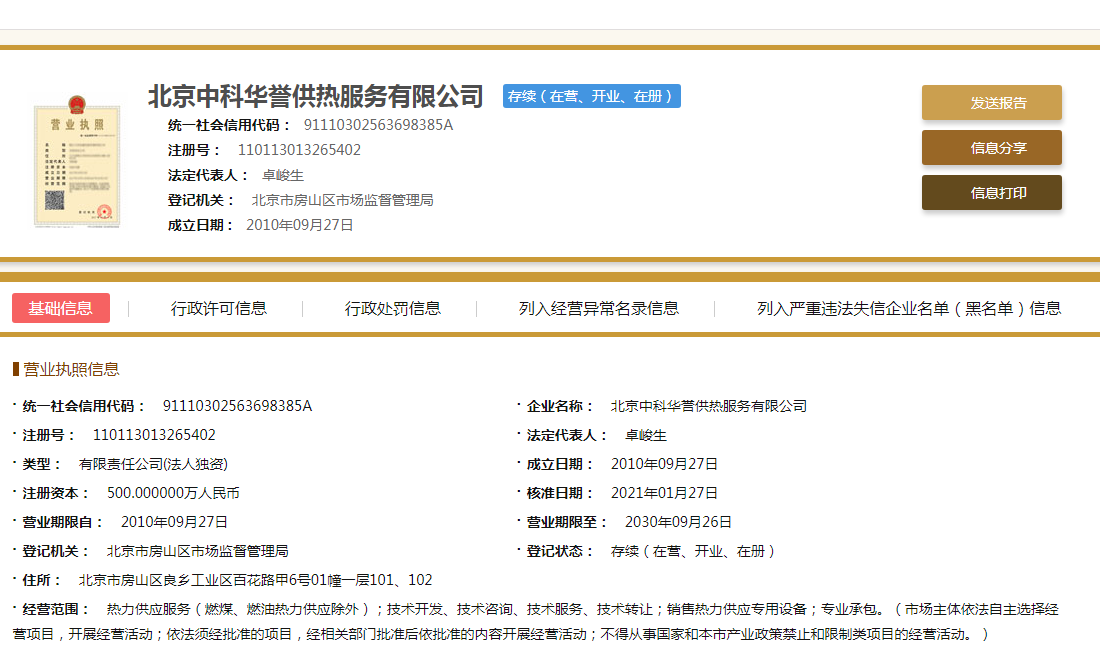Select the 营业期限至 value 2030年09月26日
The width and height of the screenshot is (1100, 672).
click(678, 522)
